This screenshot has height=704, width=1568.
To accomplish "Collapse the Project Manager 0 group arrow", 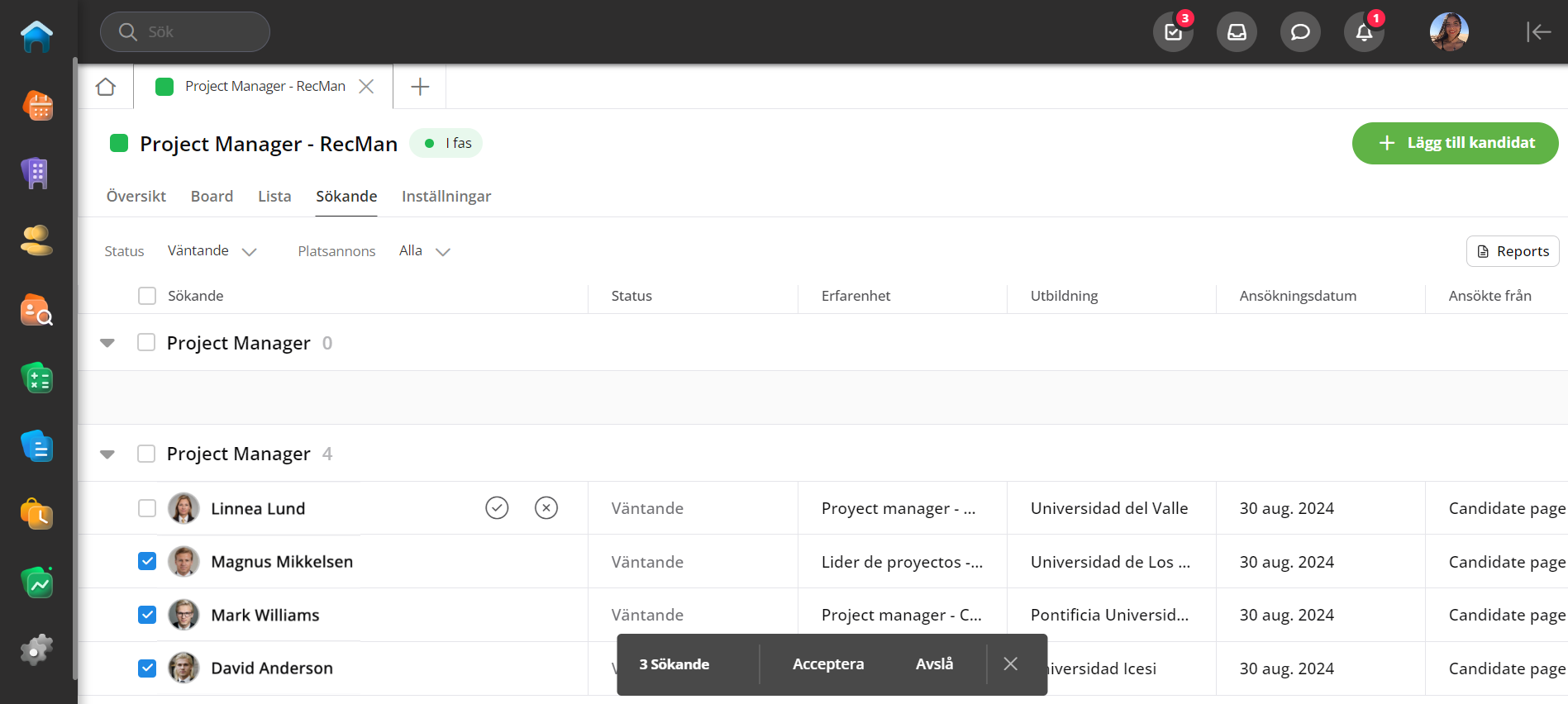I will point(107,343).
